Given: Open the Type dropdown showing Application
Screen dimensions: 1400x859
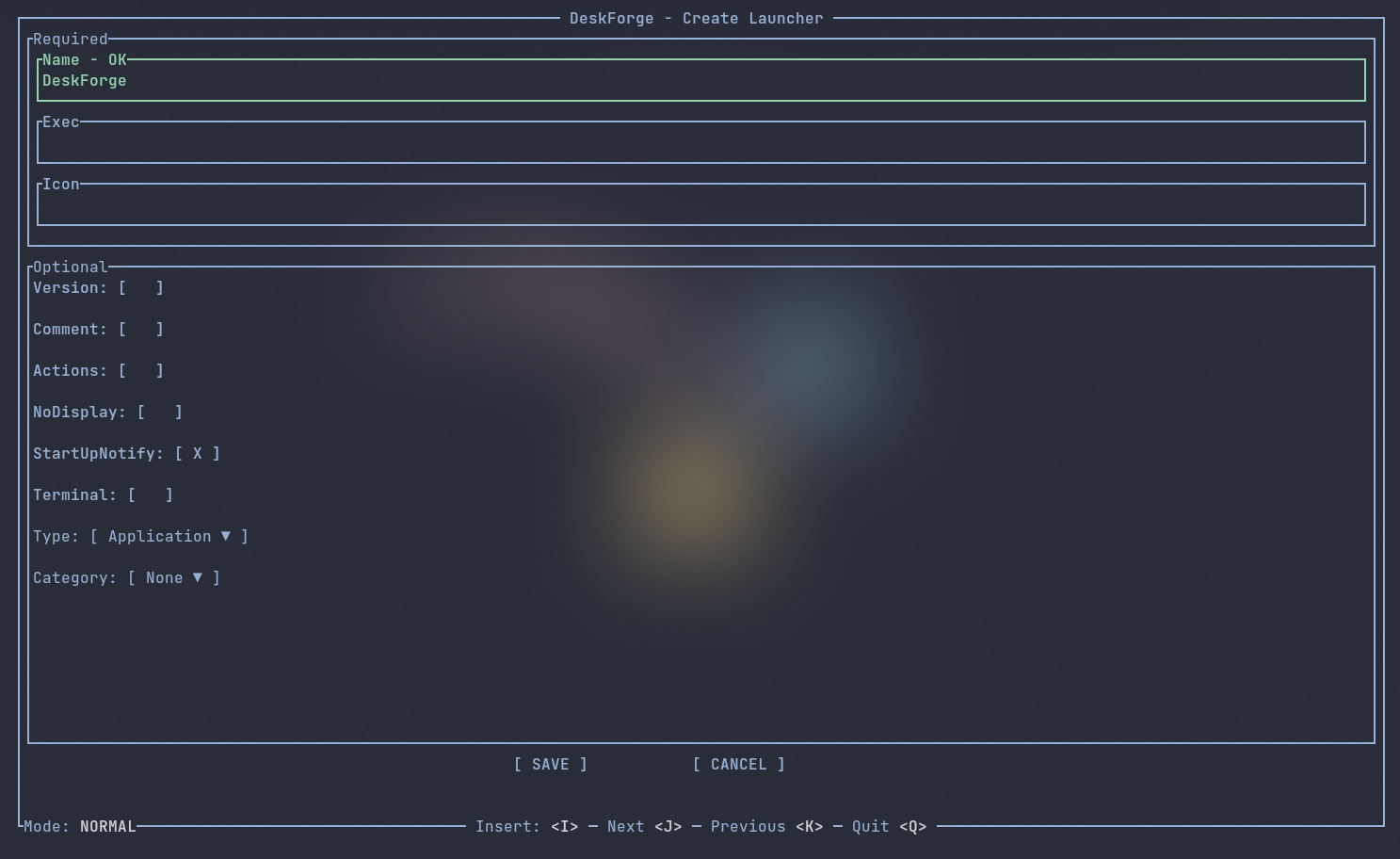Looking at the screenshot, I should point(169,537).
